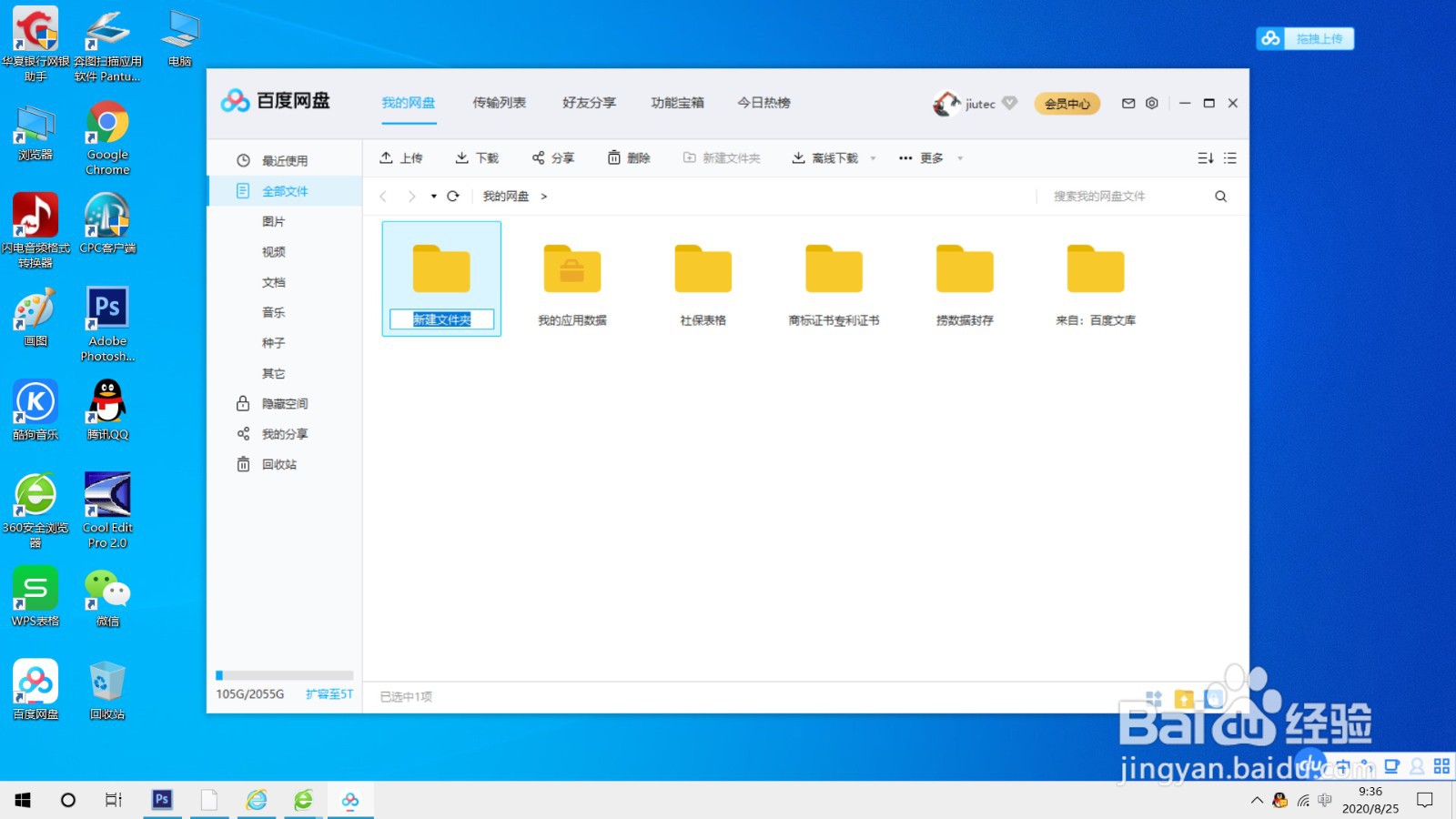
Task: Switch to the 传输列表 tab
Action: 499,102
